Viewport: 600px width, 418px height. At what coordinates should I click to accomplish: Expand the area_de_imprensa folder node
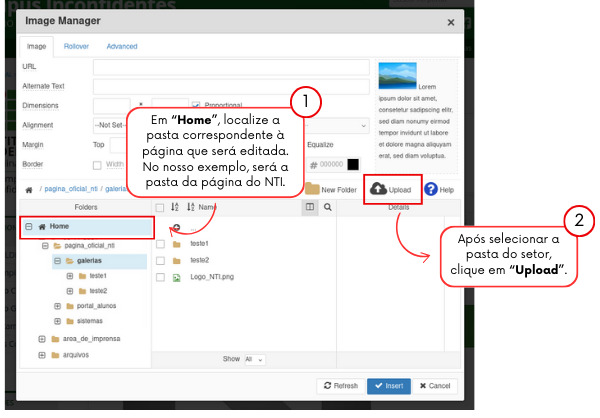pos(41,339)
